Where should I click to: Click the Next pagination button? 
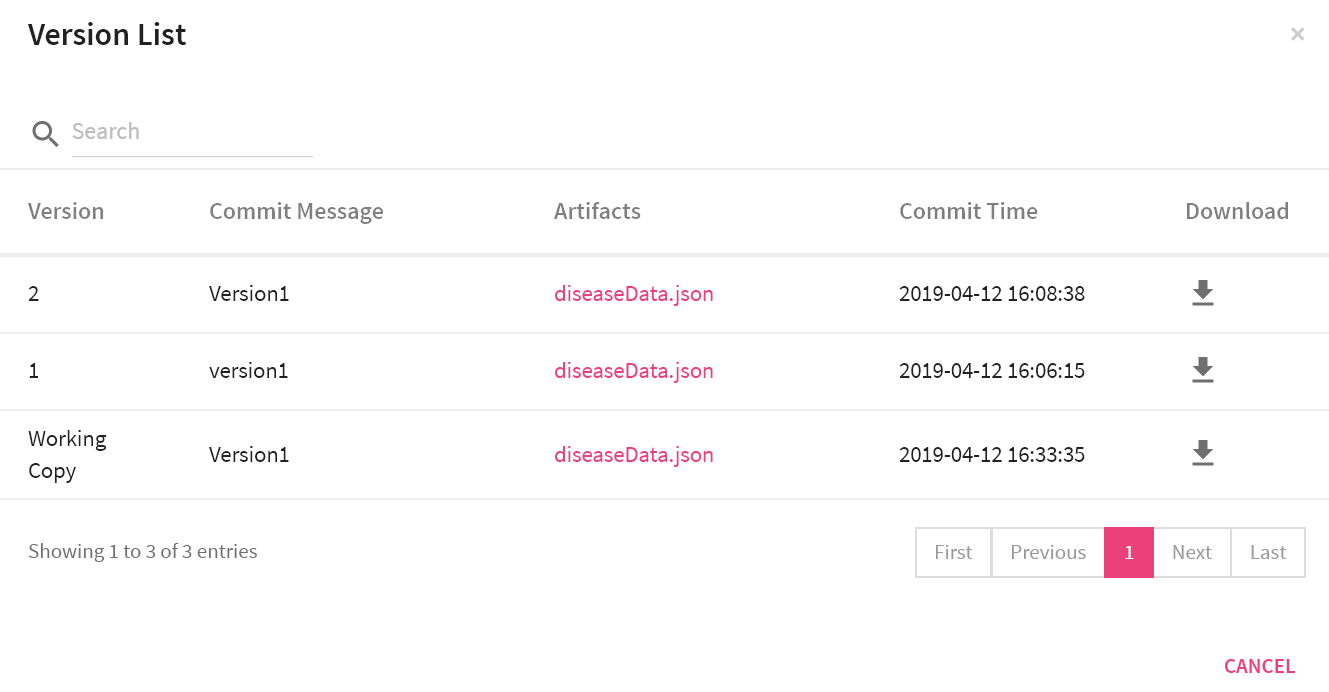1191,552
